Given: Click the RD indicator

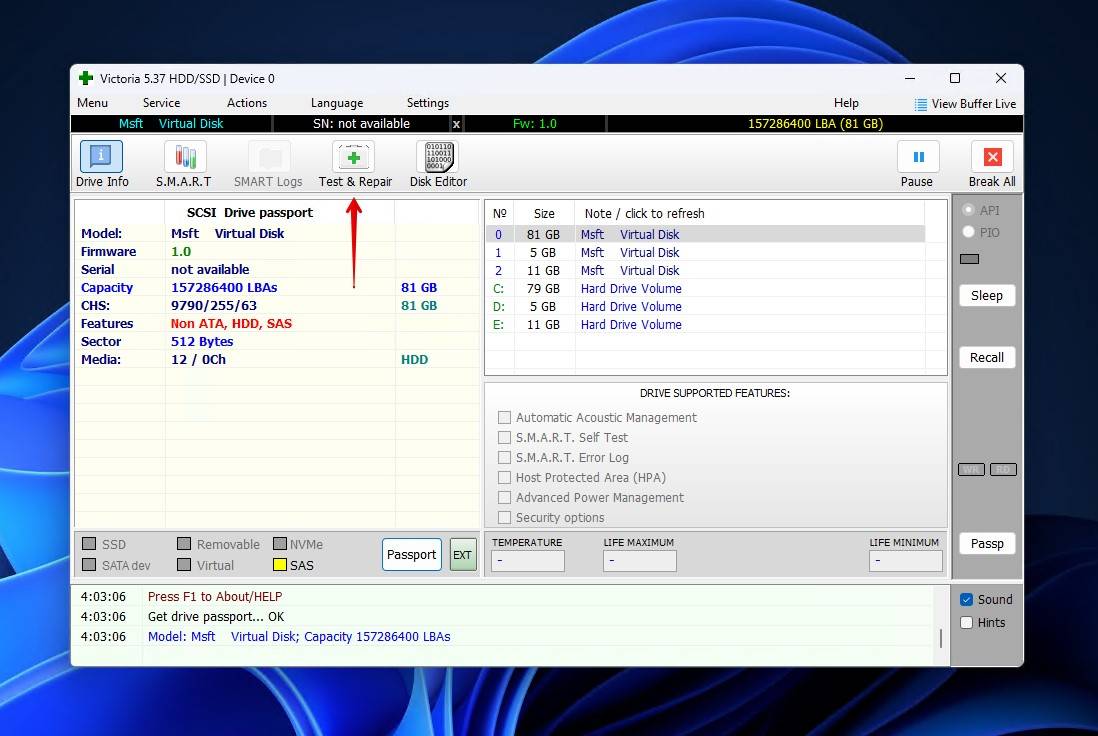Looking at the screenshot, I should (1003, 469).
